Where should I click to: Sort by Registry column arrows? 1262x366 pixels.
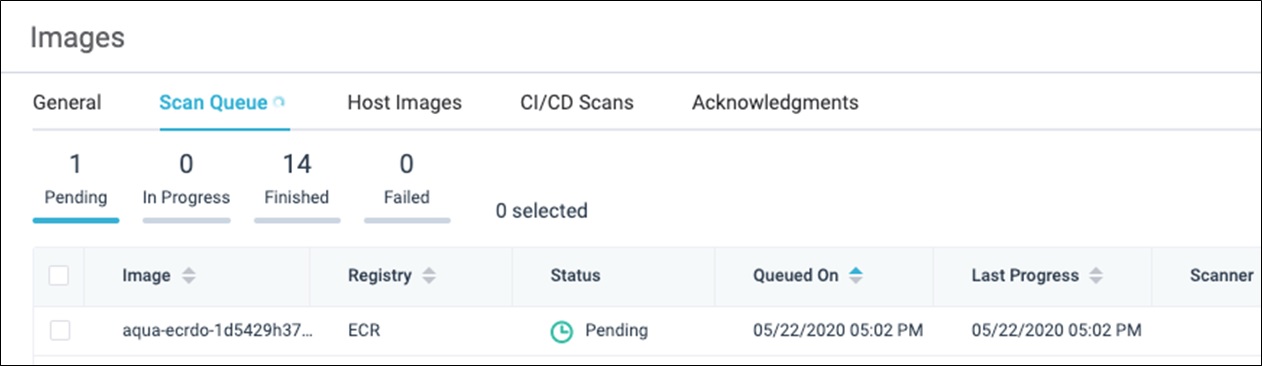429,276
